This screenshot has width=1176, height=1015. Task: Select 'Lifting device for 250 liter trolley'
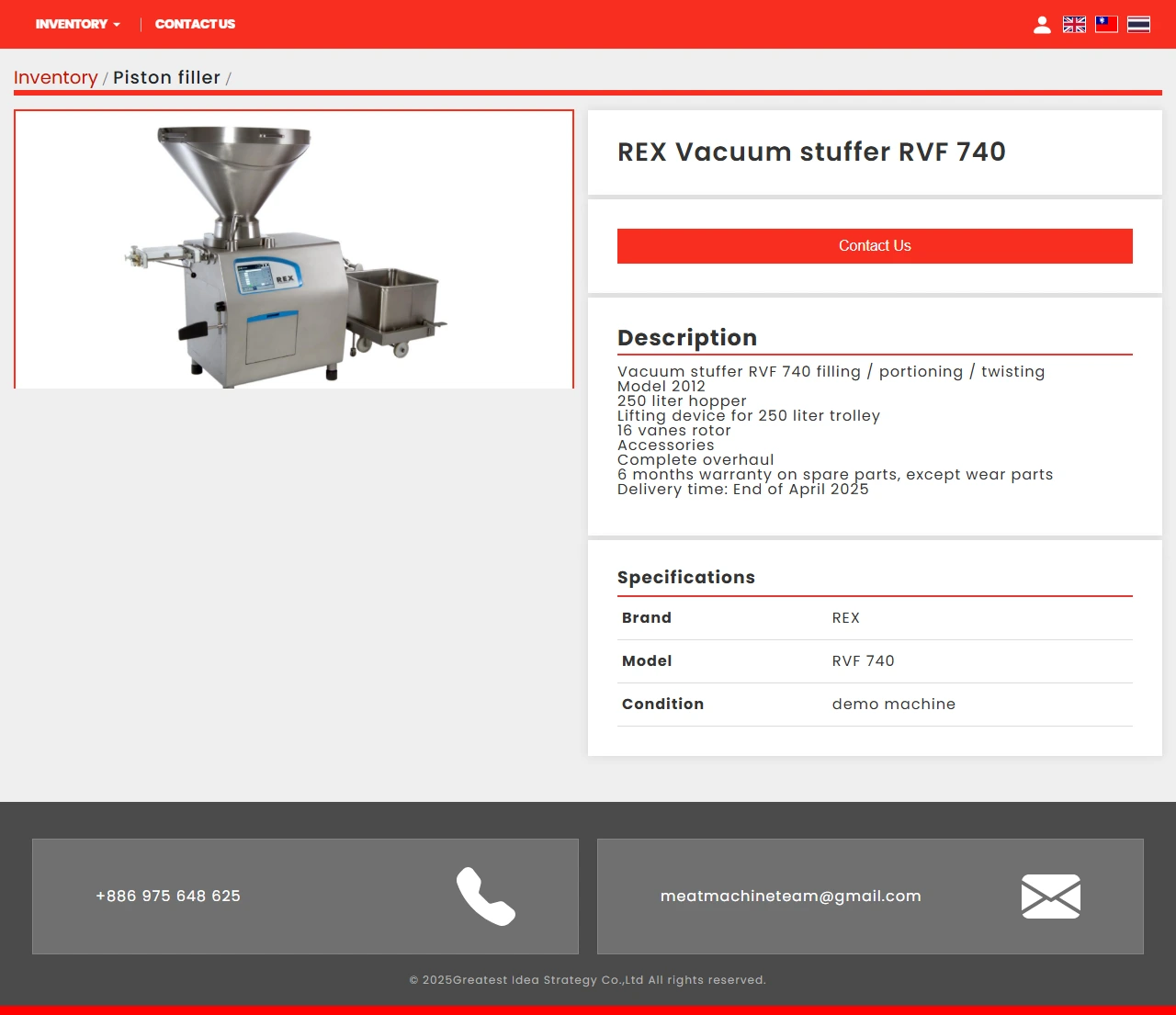749,416
